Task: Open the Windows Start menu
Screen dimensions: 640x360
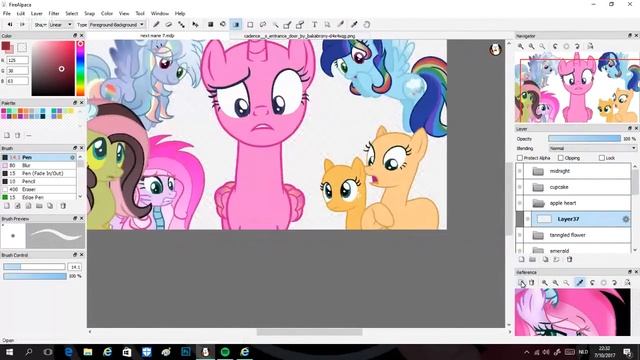Action: (9, 351)
